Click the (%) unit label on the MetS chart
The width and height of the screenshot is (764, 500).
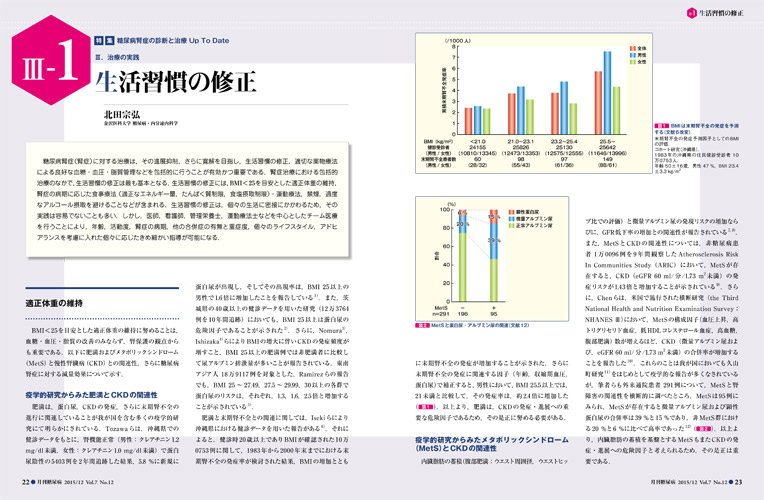point(452,204)
